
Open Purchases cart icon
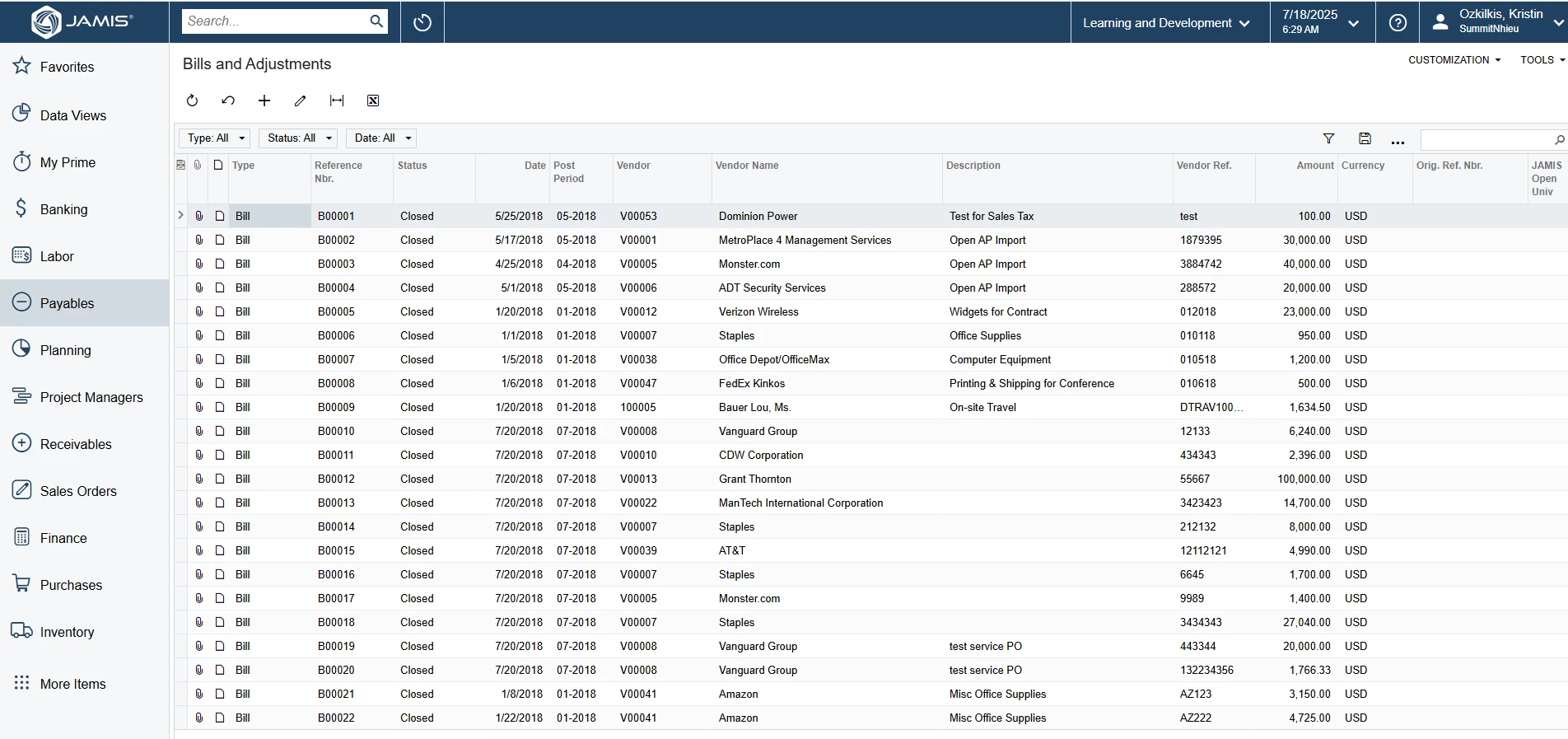click(x=22, y=584)
